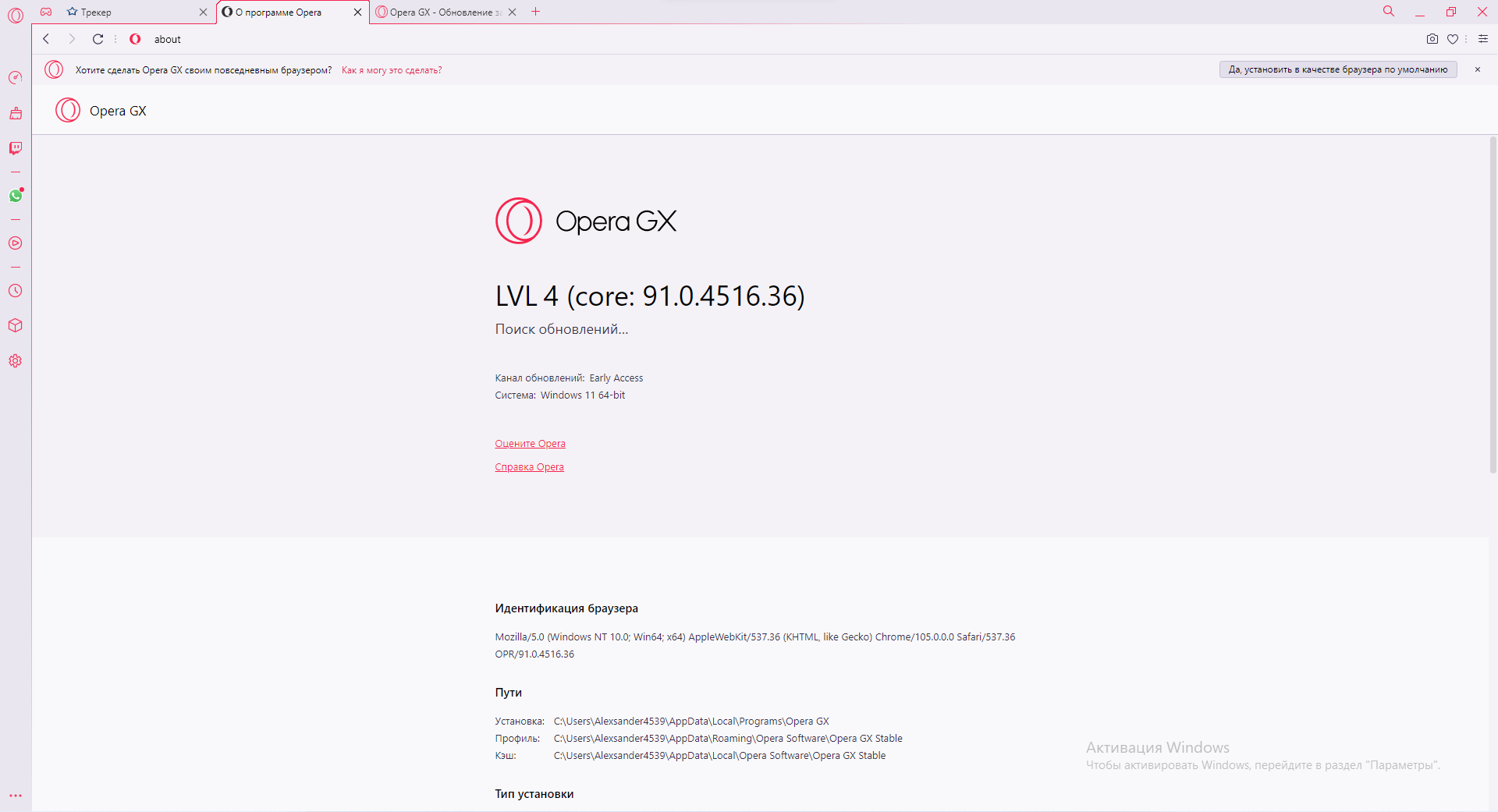
Task: Open a new tab with plus button
Action: (x=535, y=12)
